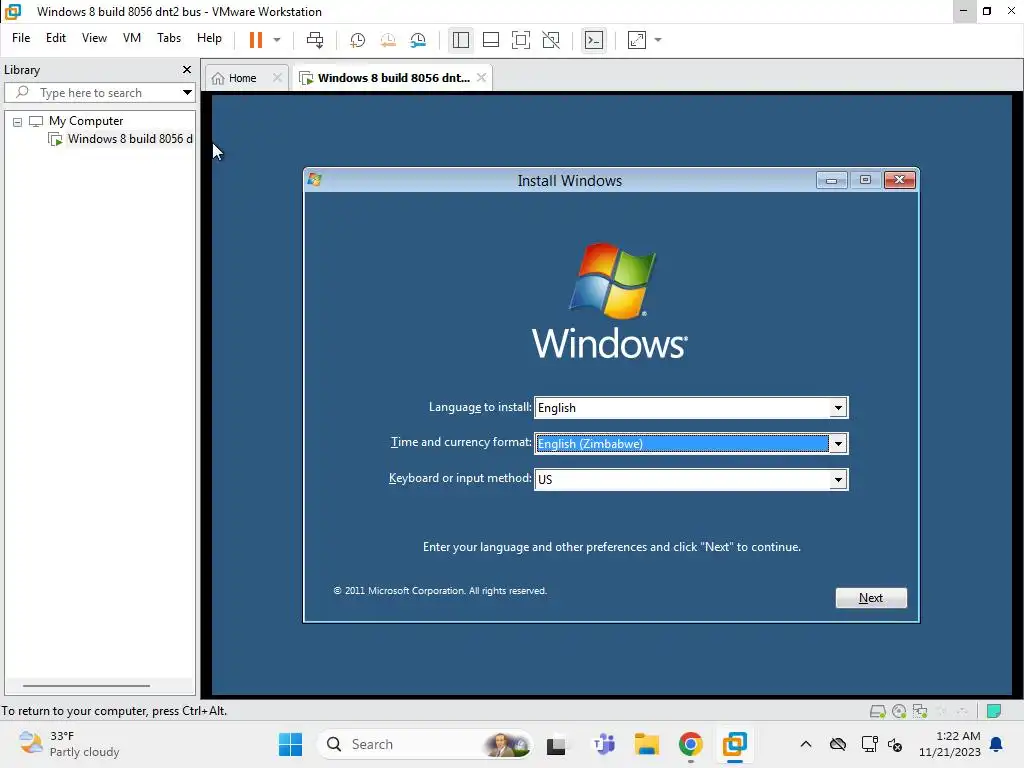The width and height of the screenshot is (1024, 768).
Task: Open the Help menu
Action: [x=209, y=38]
